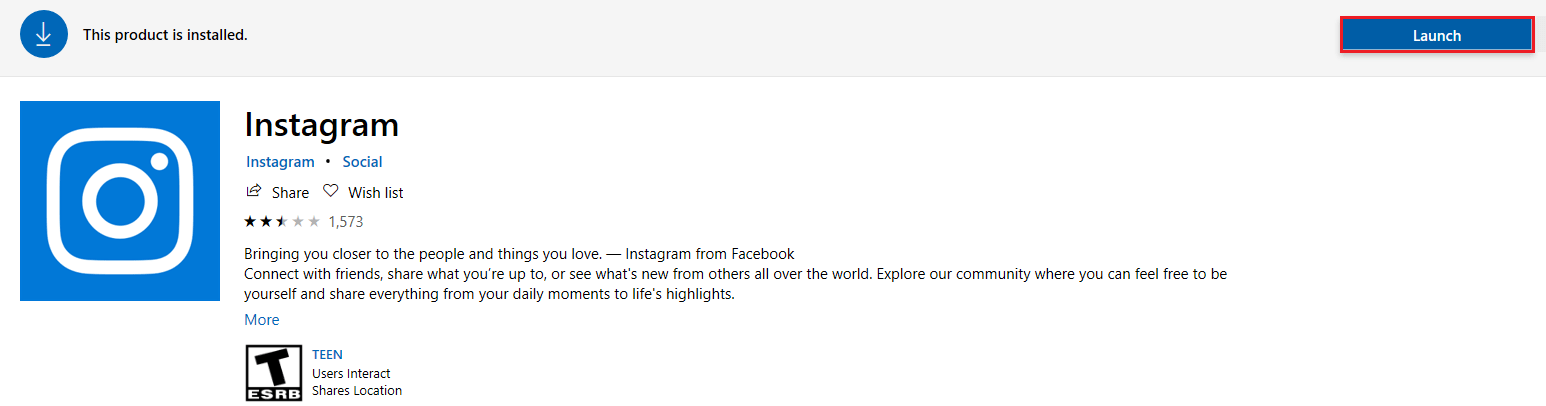Click the ESRB Teen rating badge
Image resolution: width=1546 pixels, height=406 pixels.
273,373
